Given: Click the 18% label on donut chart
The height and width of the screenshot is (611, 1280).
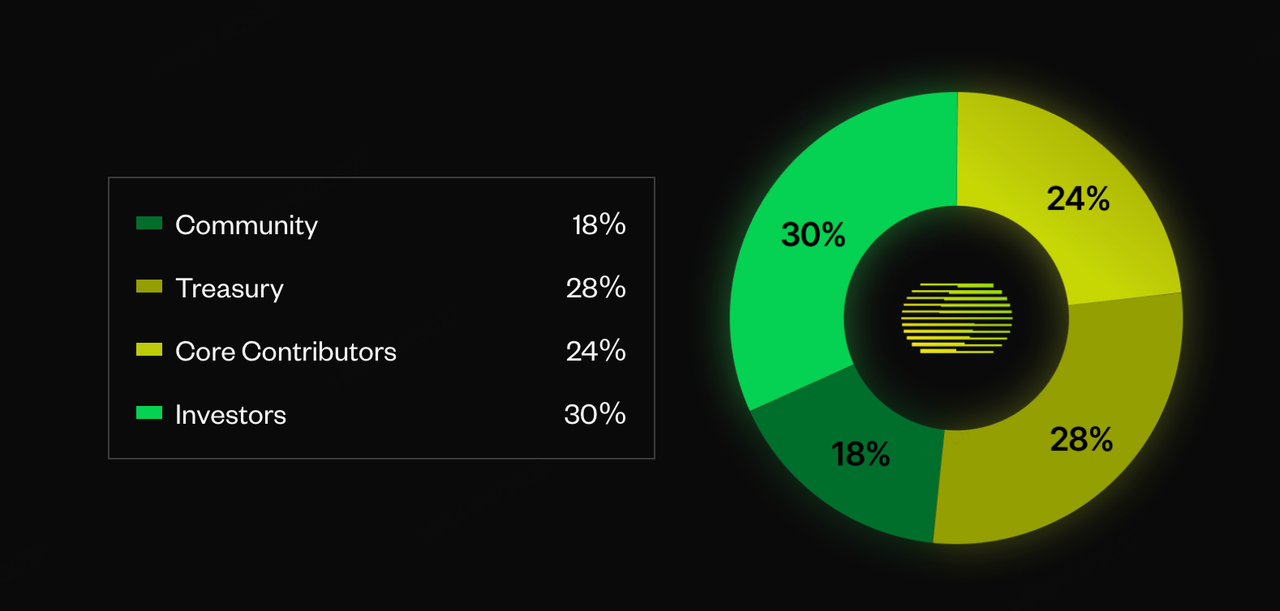Looking at the screenshot, I should point(860,454).
